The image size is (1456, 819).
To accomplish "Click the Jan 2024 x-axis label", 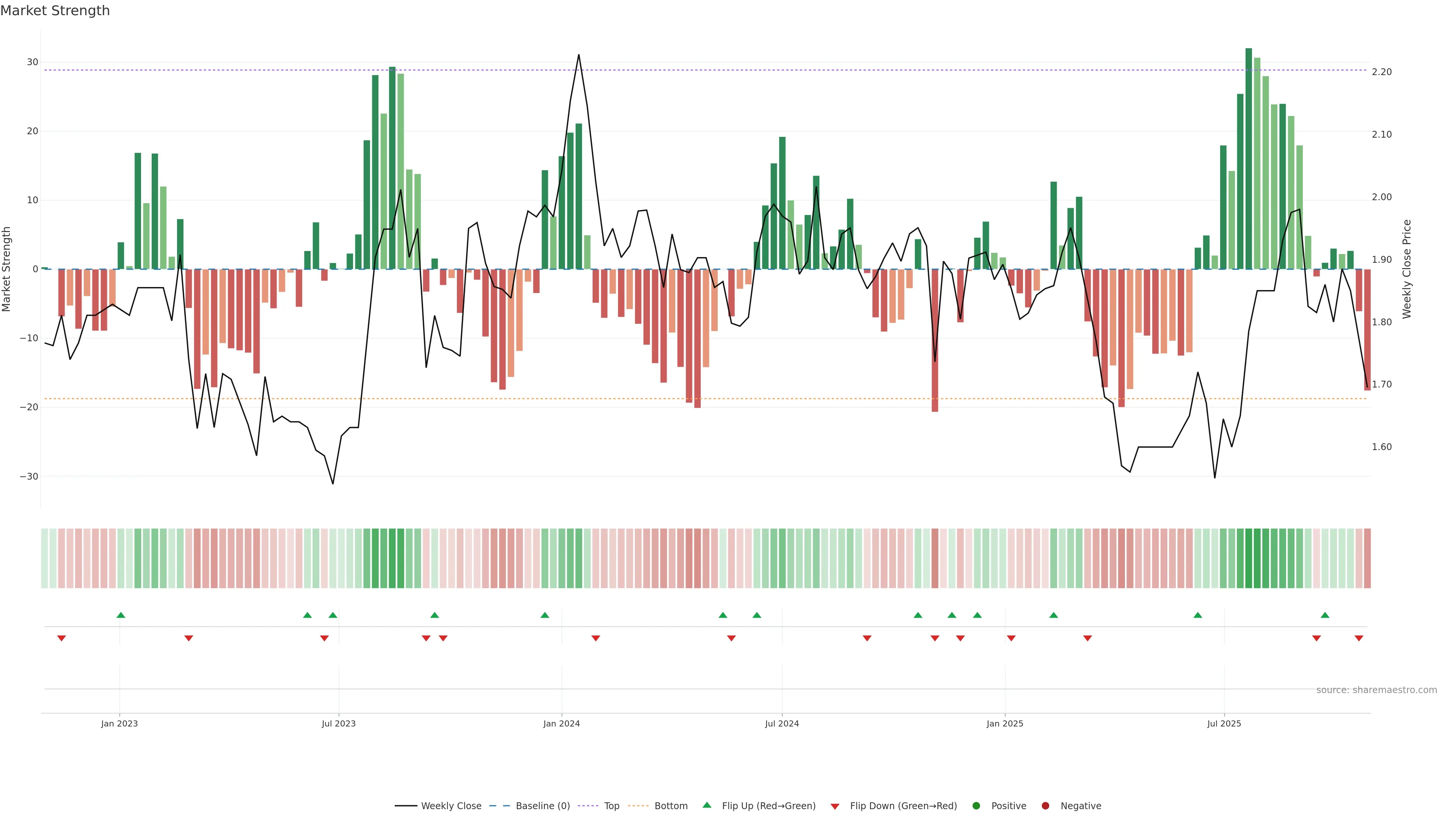I will tap(561, 723).
